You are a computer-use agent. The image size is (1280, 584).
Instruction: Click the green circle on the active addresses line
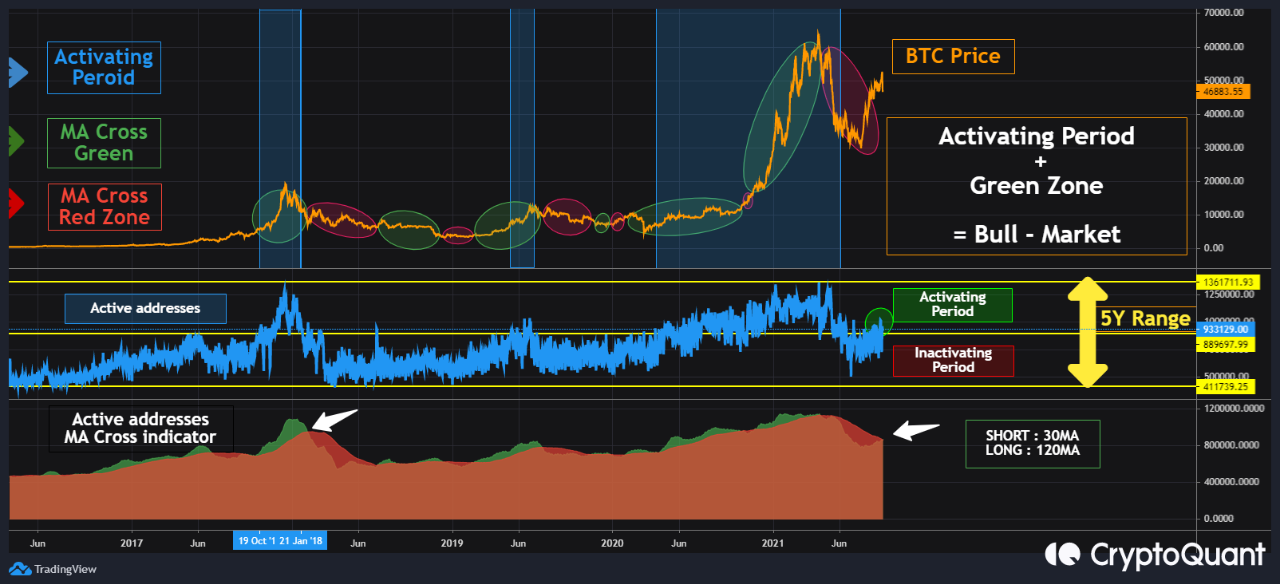click(878, 321)
